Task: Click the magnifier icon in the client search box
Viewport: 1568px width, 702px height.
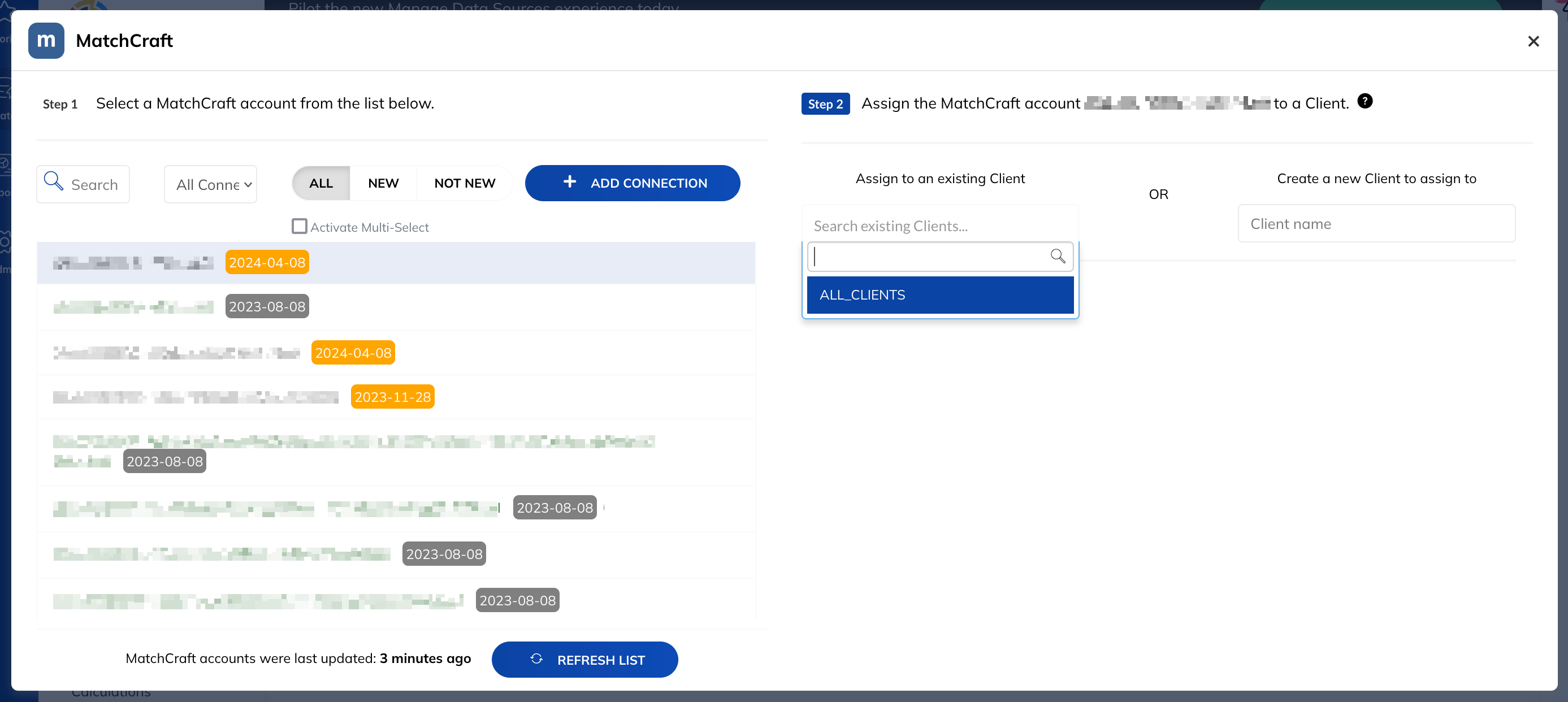Action: (1058, 256)
